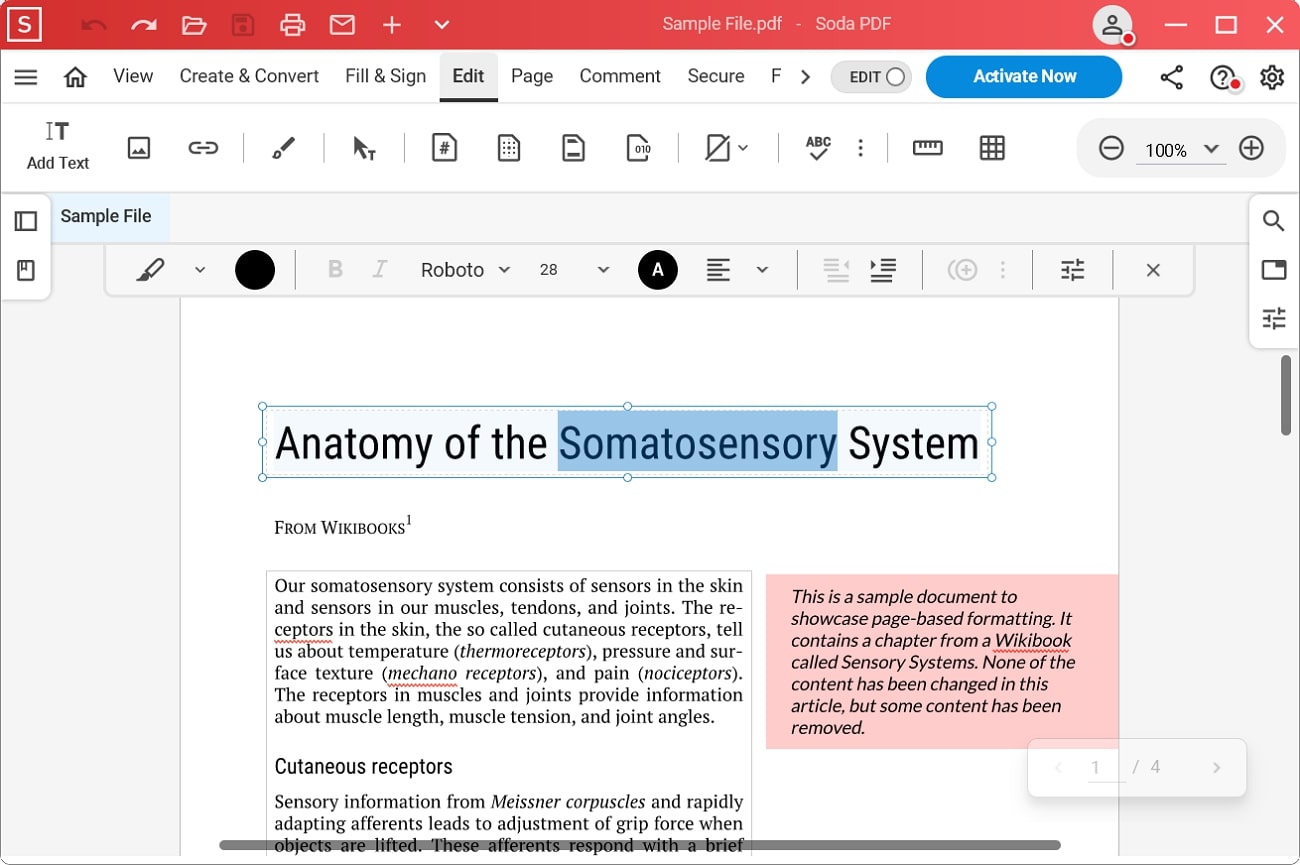Share the document via share icon
The image size is (1300, 865).
pos(1172,77)
